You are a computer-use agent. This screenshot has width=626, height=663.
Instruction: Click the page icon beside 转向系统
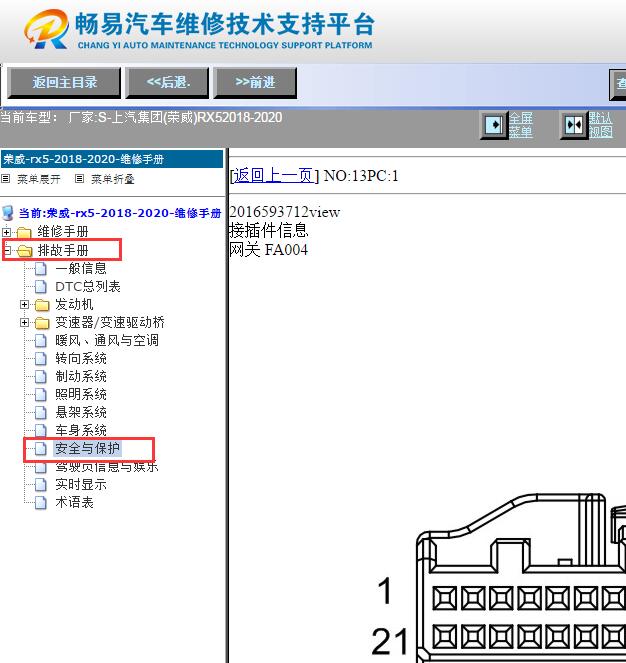[41, 359]
